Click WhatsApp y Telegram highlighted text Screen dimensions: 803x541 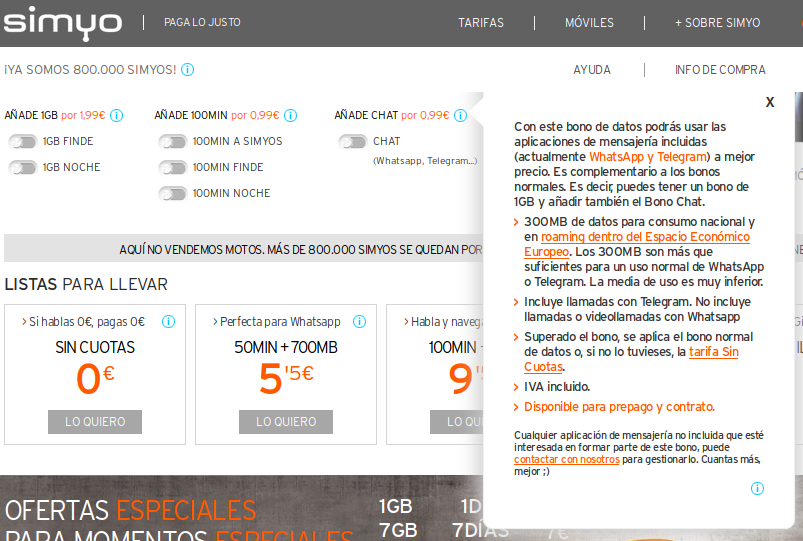click(x=648, y=157)
